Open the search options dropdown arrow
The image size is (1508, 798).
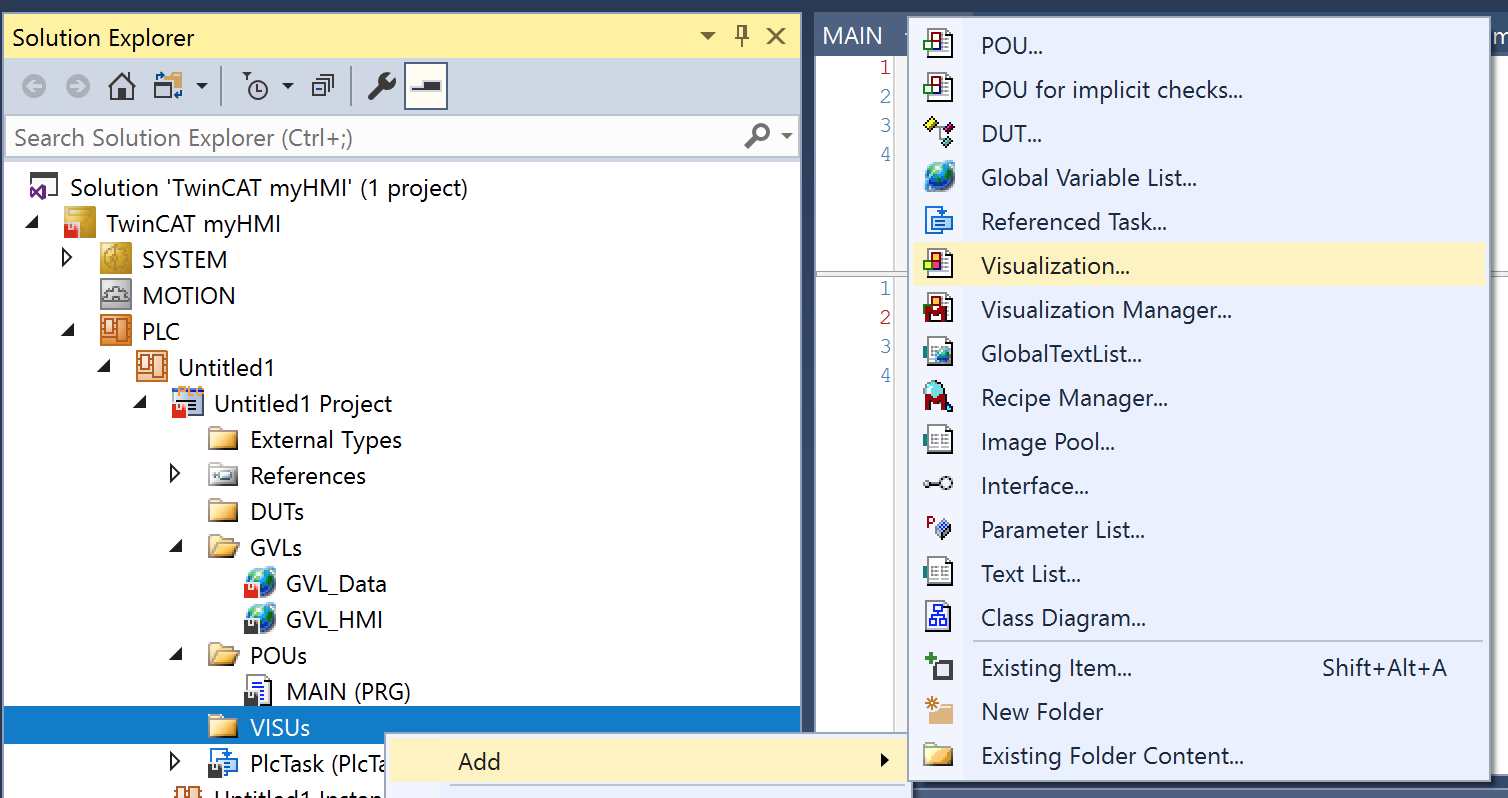point(787,136)
